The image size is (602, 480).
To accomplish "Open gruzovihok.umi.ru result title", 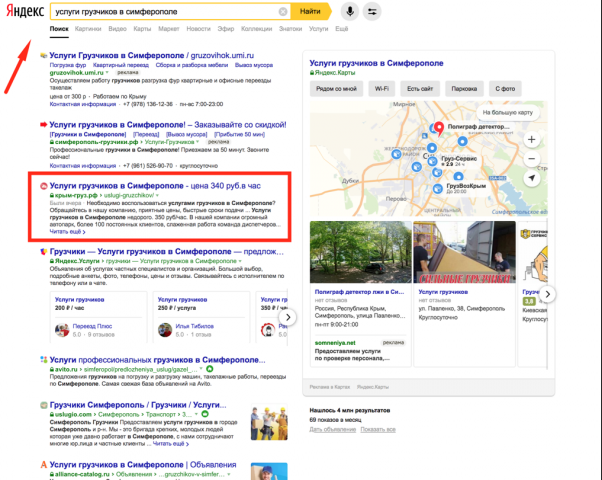I will point(152,55).
